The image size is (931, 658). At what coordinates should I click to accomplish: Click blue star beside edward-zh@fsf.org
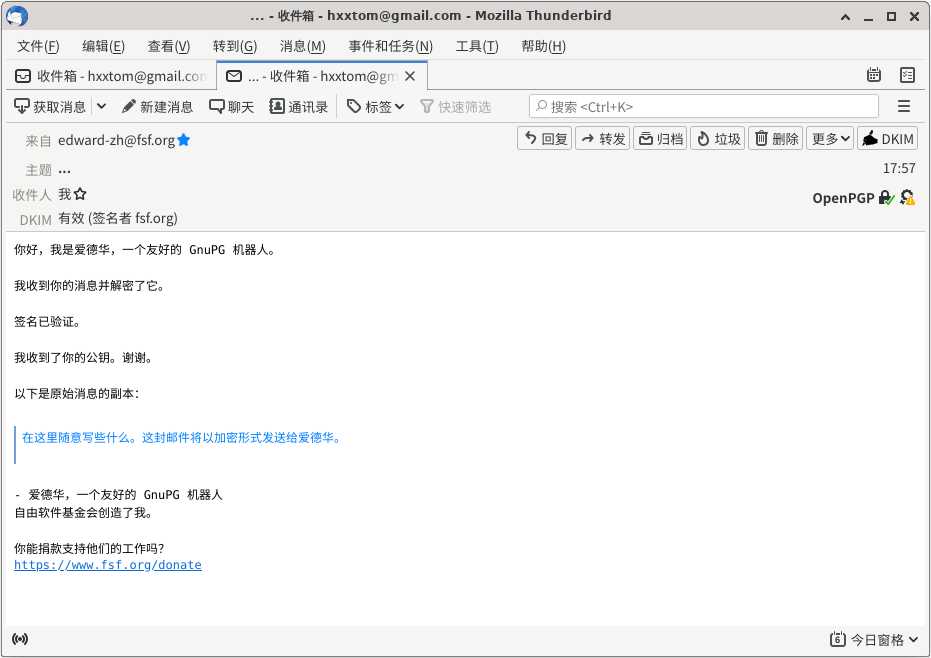pyautogui.click(x=183, y=140)
